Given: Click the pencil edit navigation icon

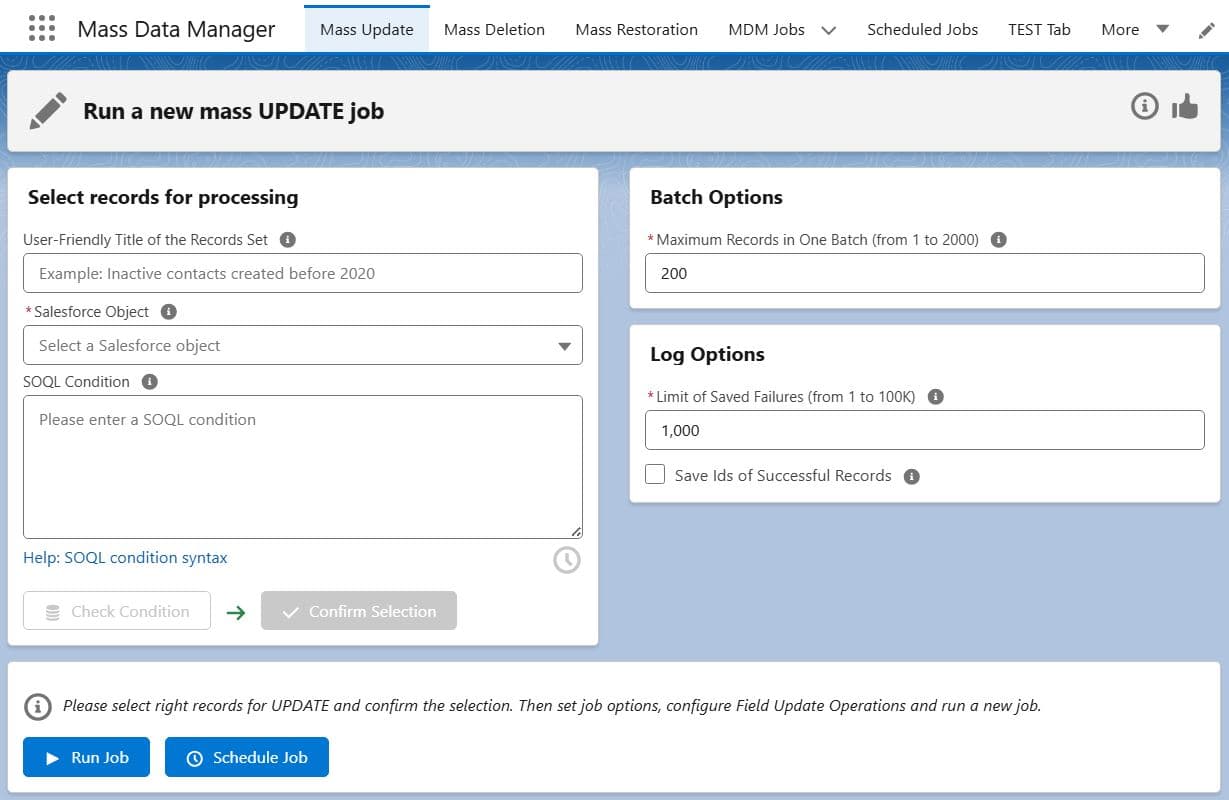Looking at the screenshot, I should pyautogui.click(x=1207, y=30).
